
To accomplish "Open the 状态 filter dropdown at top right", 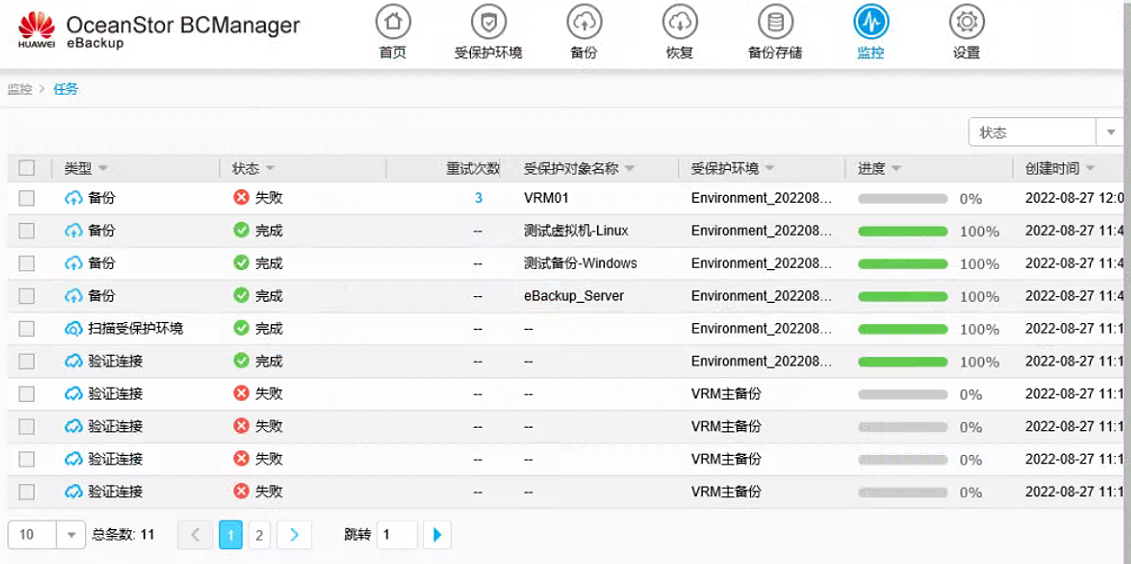I will [x=1110, y=132].
